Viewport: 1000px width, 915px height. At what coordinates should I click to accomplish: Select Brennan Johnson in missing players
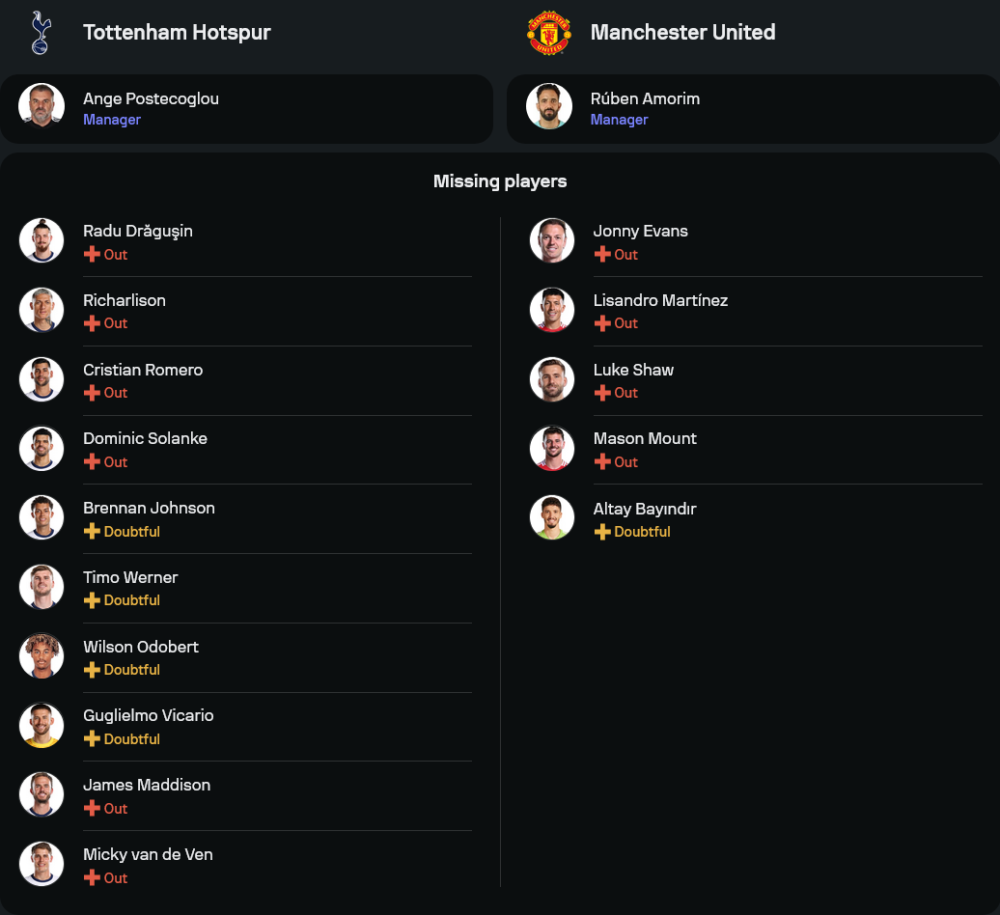point(149,508)
